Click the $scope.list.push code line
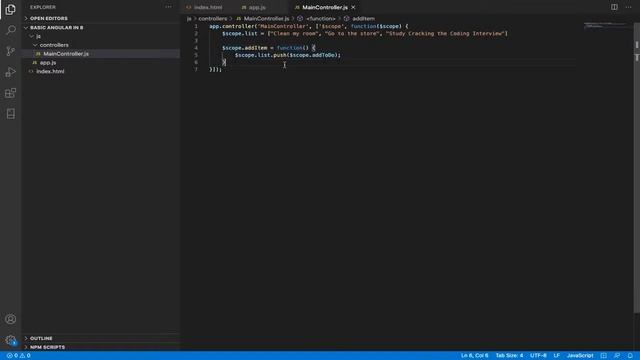Viewport: 640px width, 360px height. coord(287,55)
